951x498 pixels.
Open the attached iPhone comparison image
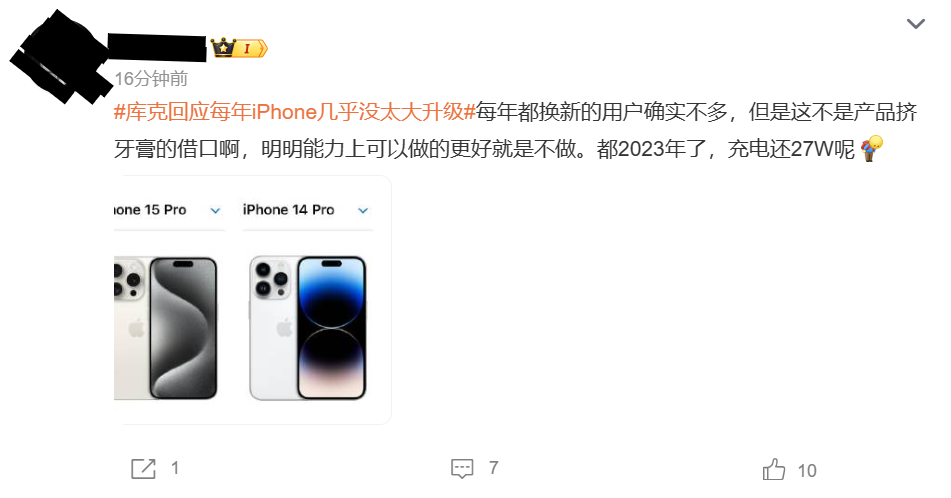(x=252, y=300)
